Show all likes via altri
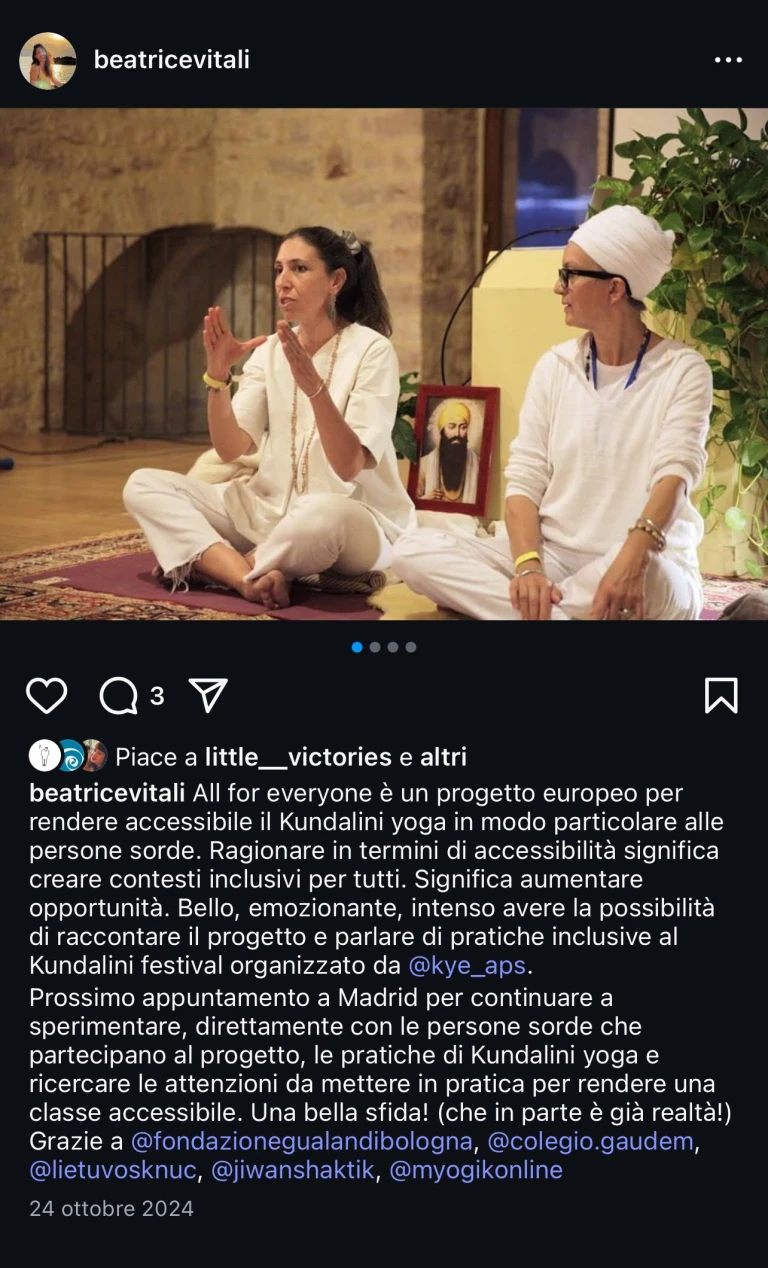This screenshot has height=1268, width=768. 443,757
